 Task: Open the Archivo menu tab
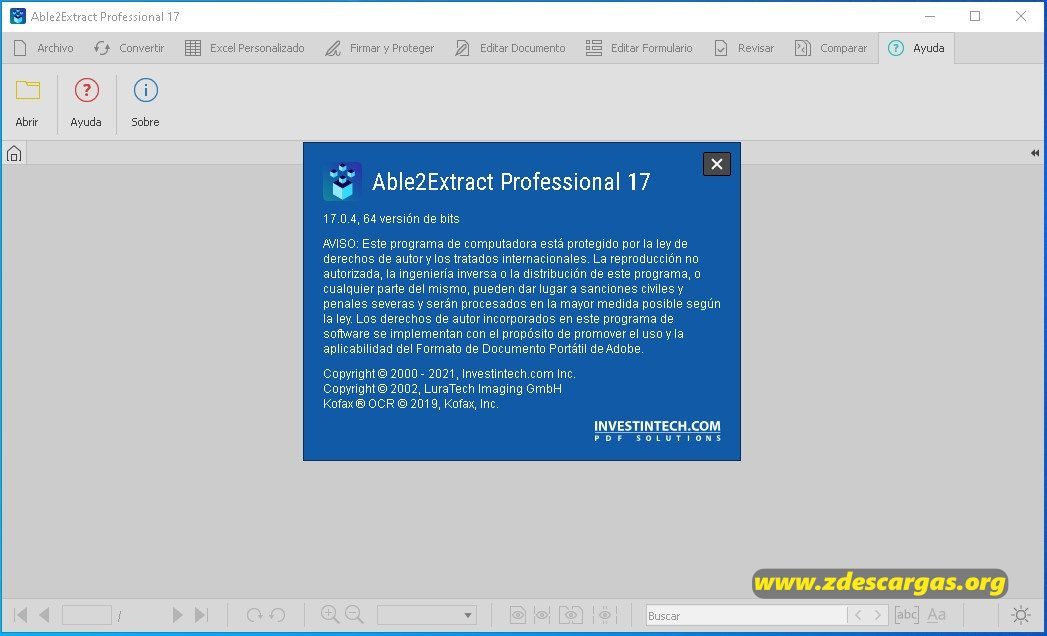(44, 48)
